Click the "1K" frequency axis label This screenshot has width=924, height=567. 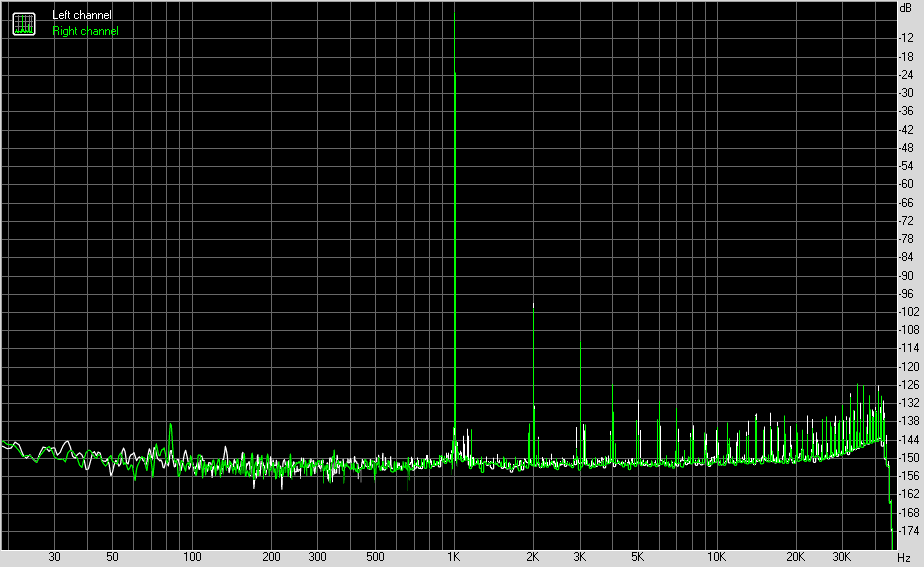[x=453, y=556]
